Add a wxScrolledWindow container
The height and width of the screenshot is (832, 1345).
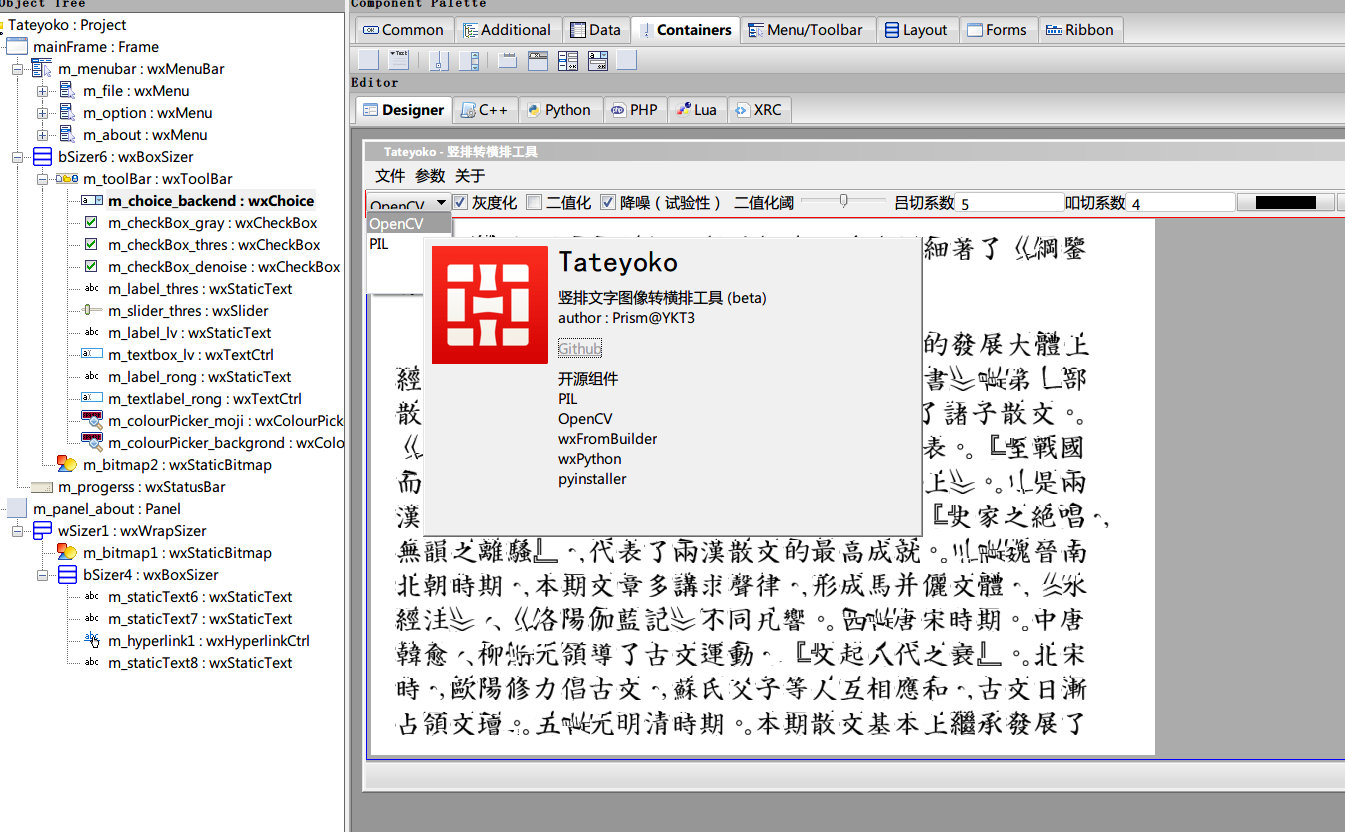tap(470, 61)
